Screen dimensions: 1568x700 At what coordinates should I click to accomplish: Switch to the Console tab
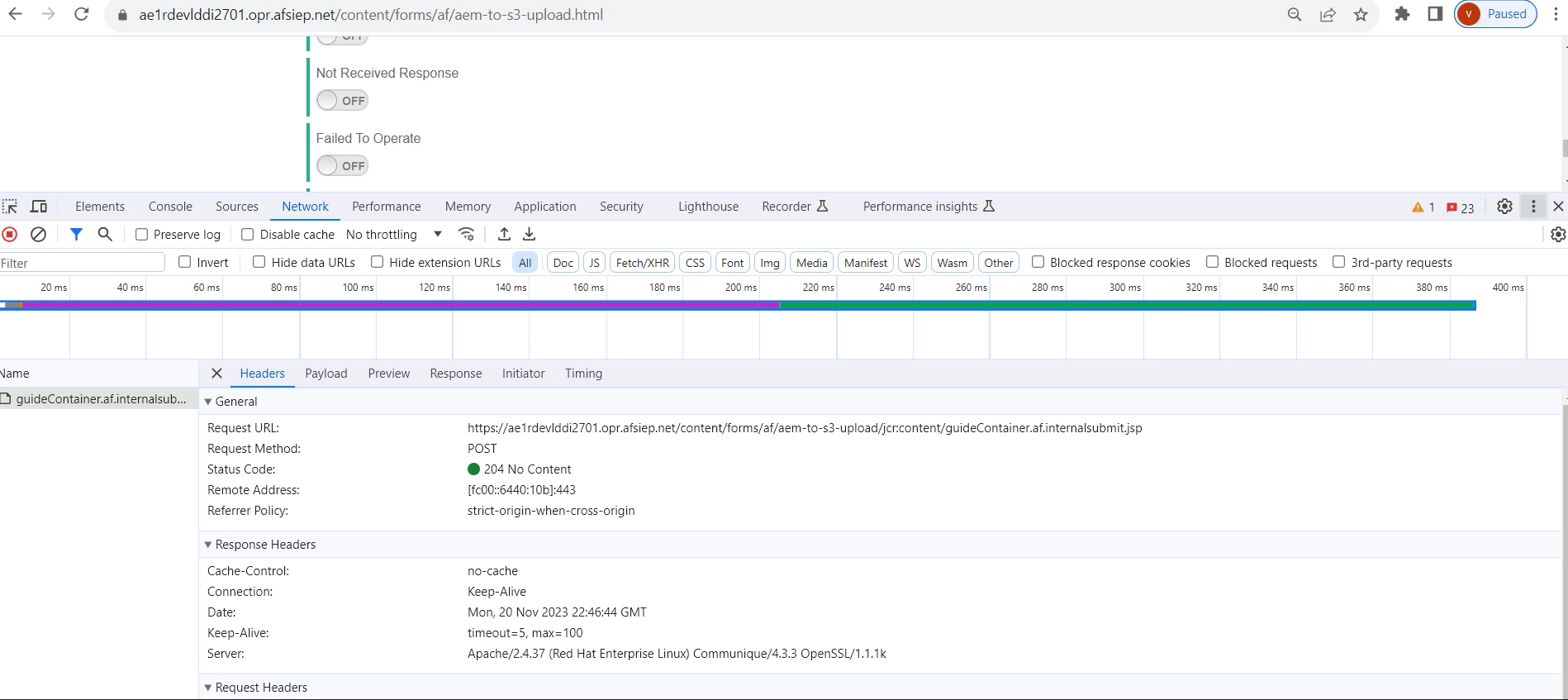170,207
